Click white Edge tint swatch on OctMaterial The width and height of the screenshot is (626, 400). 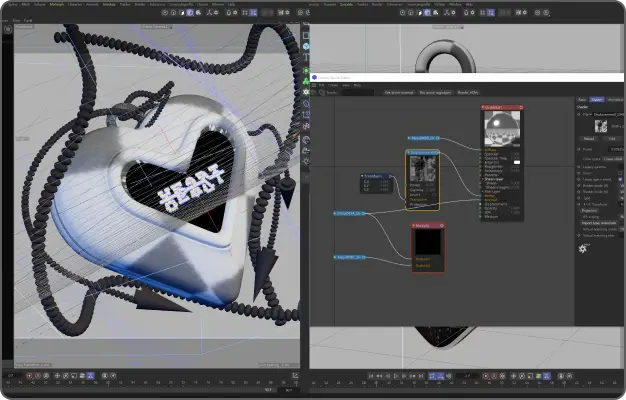517,162
